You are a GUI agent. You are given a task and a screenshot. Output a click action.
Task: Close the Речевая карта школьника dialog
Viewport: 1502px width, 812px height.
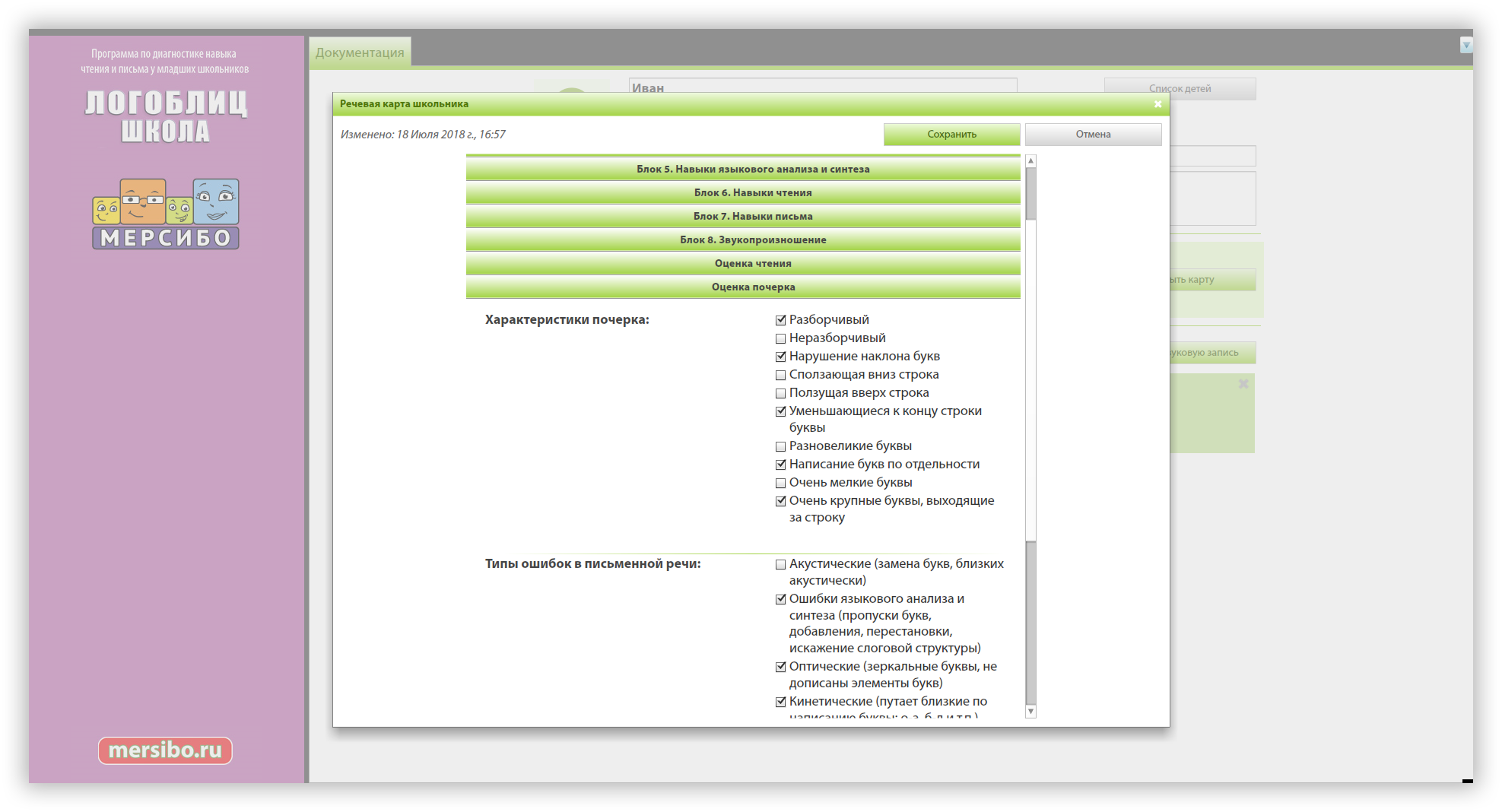click(x=1157, y=104)
